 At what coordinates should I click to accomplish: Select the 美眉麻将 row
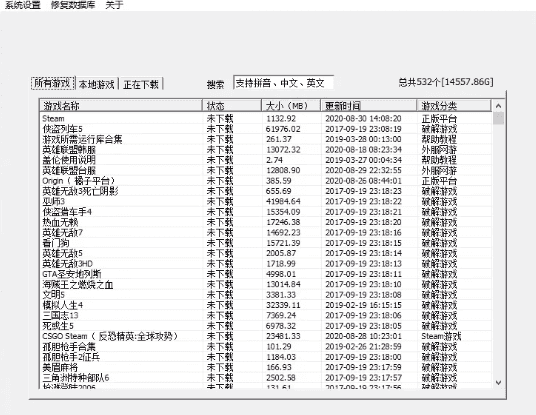[x=266, y=367]
